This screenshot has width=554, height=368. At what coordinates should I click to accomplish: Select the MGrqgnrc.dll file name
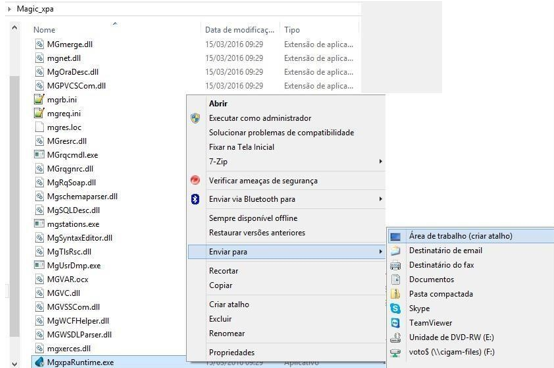click(x=70, y=169)
